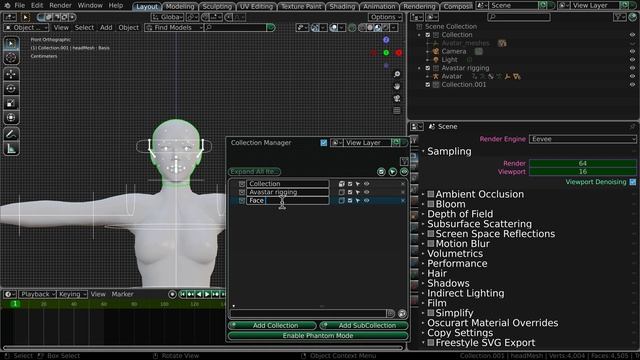Click global restrict-select arrow in Collection Manager
The image size is (640, 360).
(393, 172)
